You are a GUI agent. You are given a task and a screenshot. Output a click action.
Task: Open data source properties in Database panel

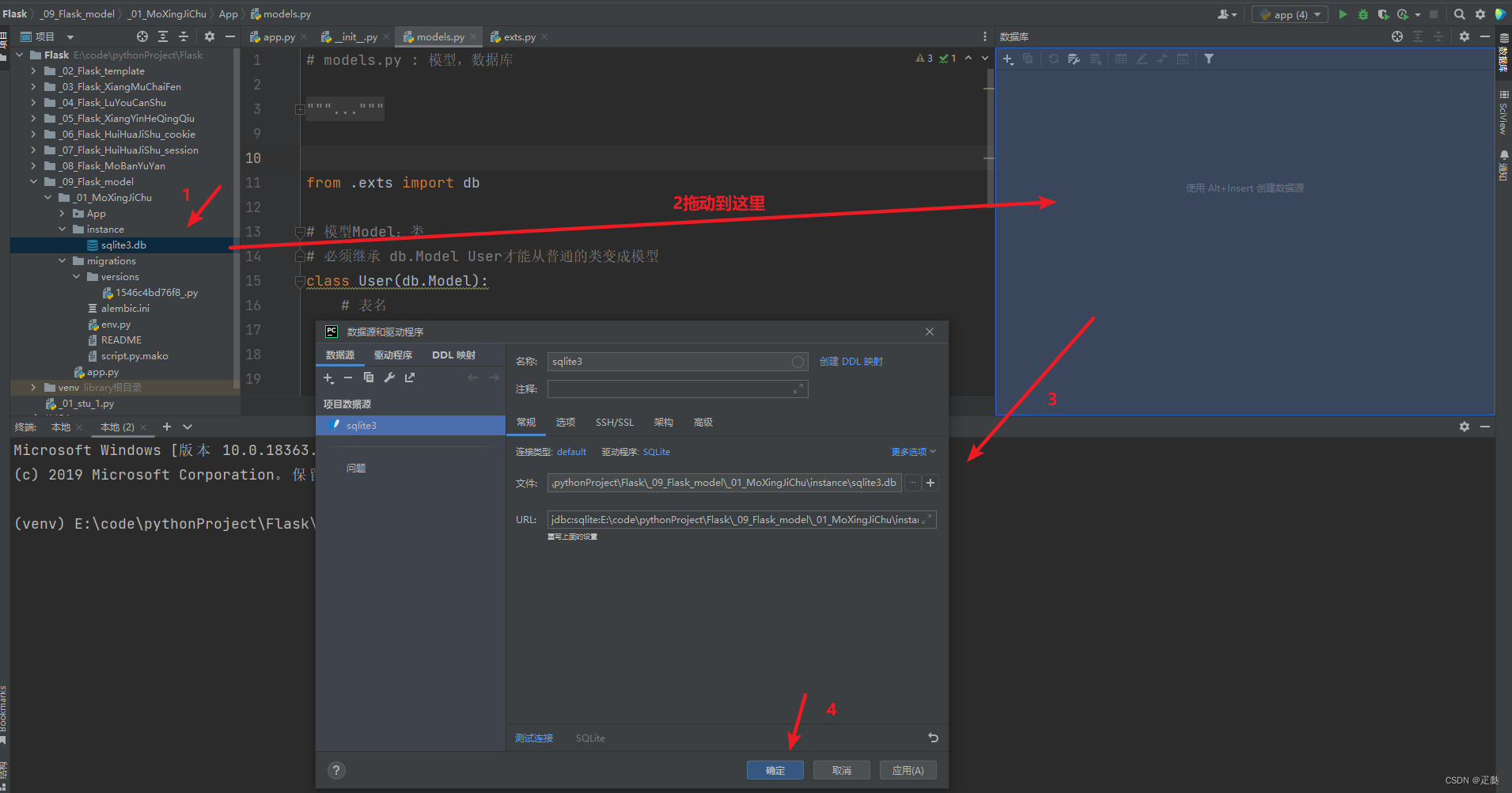1074,59
